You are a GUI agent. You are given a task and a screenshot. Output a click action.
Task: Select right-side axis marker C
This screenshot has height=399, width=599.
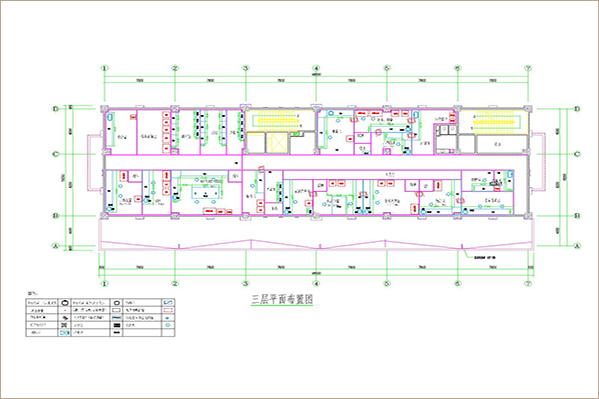click(577, 154)
